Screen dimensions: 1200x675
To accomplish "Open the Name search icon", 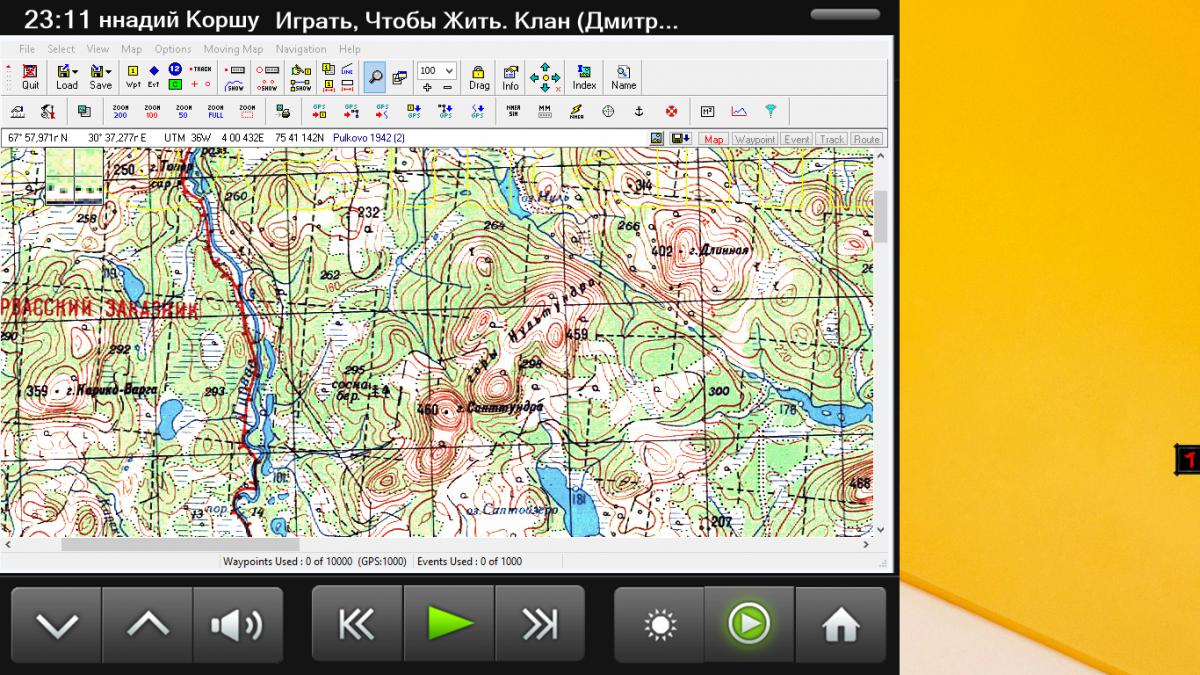I will point(623,76).
